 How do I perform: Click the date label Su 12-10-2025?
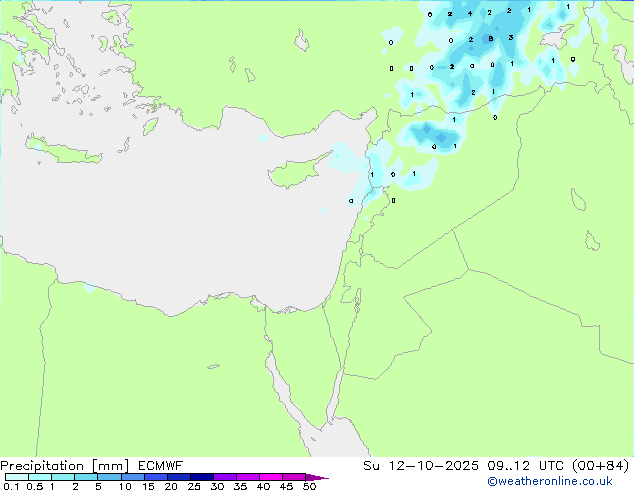(x=421, y=466)
